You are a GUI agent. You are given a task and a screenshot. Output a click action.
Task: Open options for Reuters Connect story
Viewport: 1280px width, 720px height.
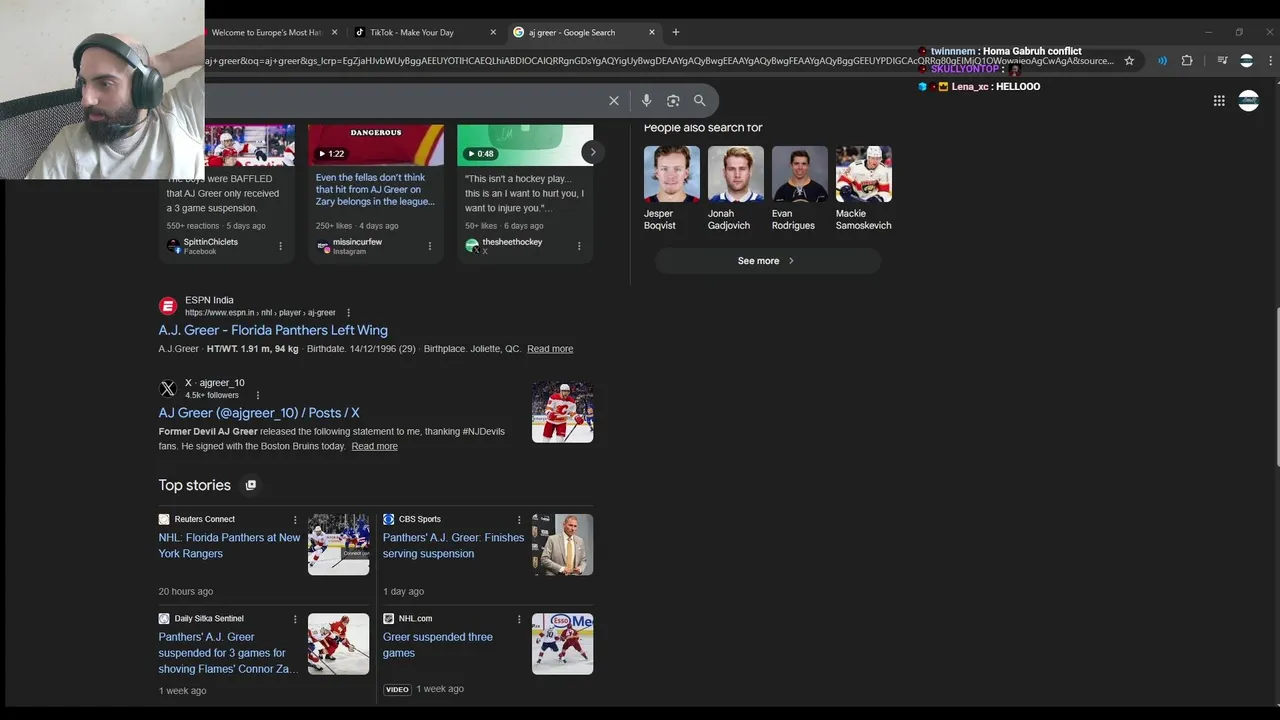[295, 520]
